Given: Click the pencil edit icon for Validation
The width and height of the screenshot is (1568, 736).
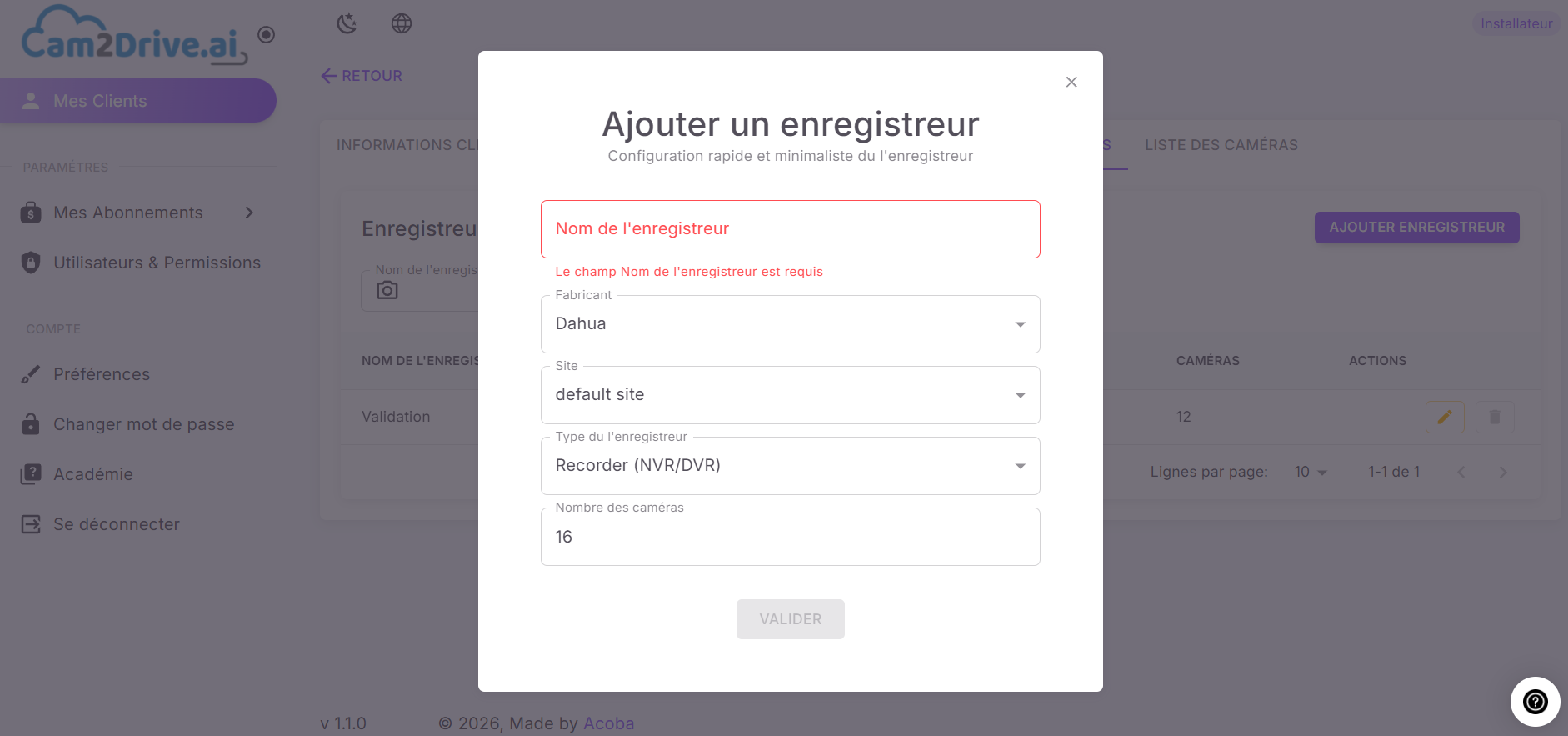Looking at the screenshot, I should [1445, 417].
